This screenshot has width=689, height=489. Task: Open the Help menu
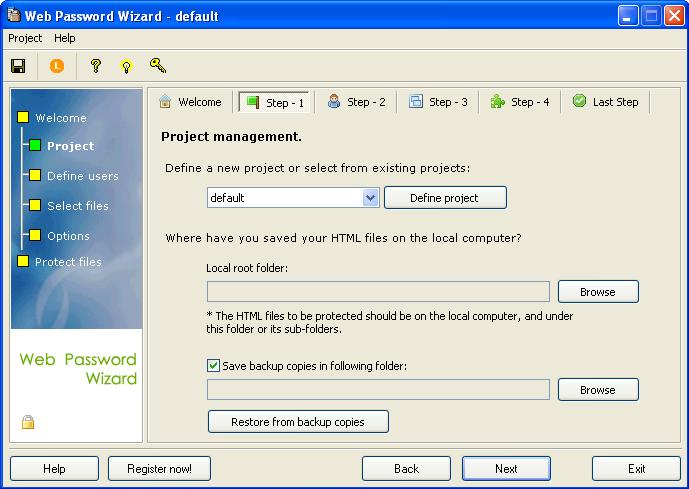65,38
